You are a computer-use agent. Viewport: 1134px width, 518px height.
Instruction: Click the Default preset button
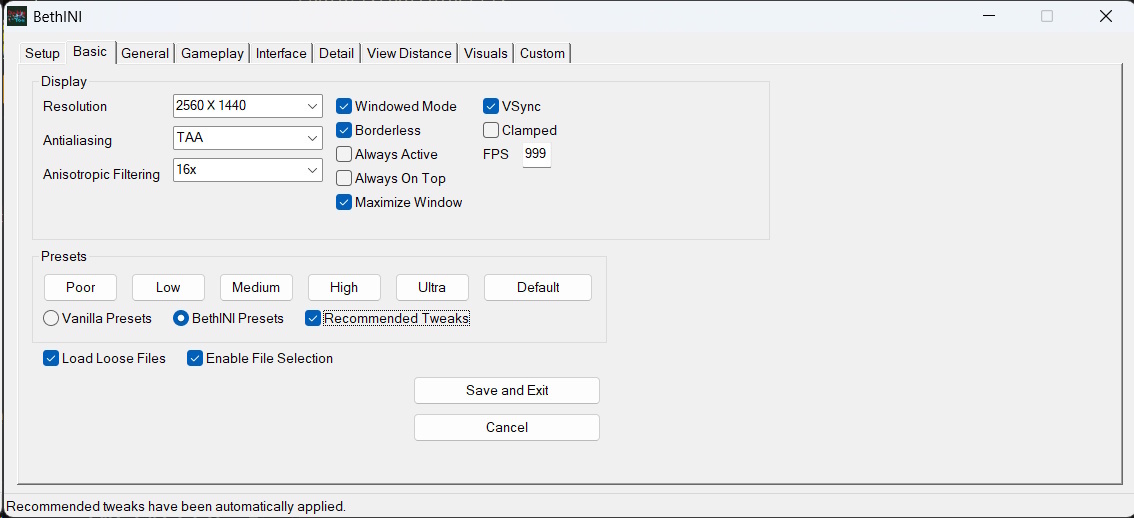pos(538,287)
